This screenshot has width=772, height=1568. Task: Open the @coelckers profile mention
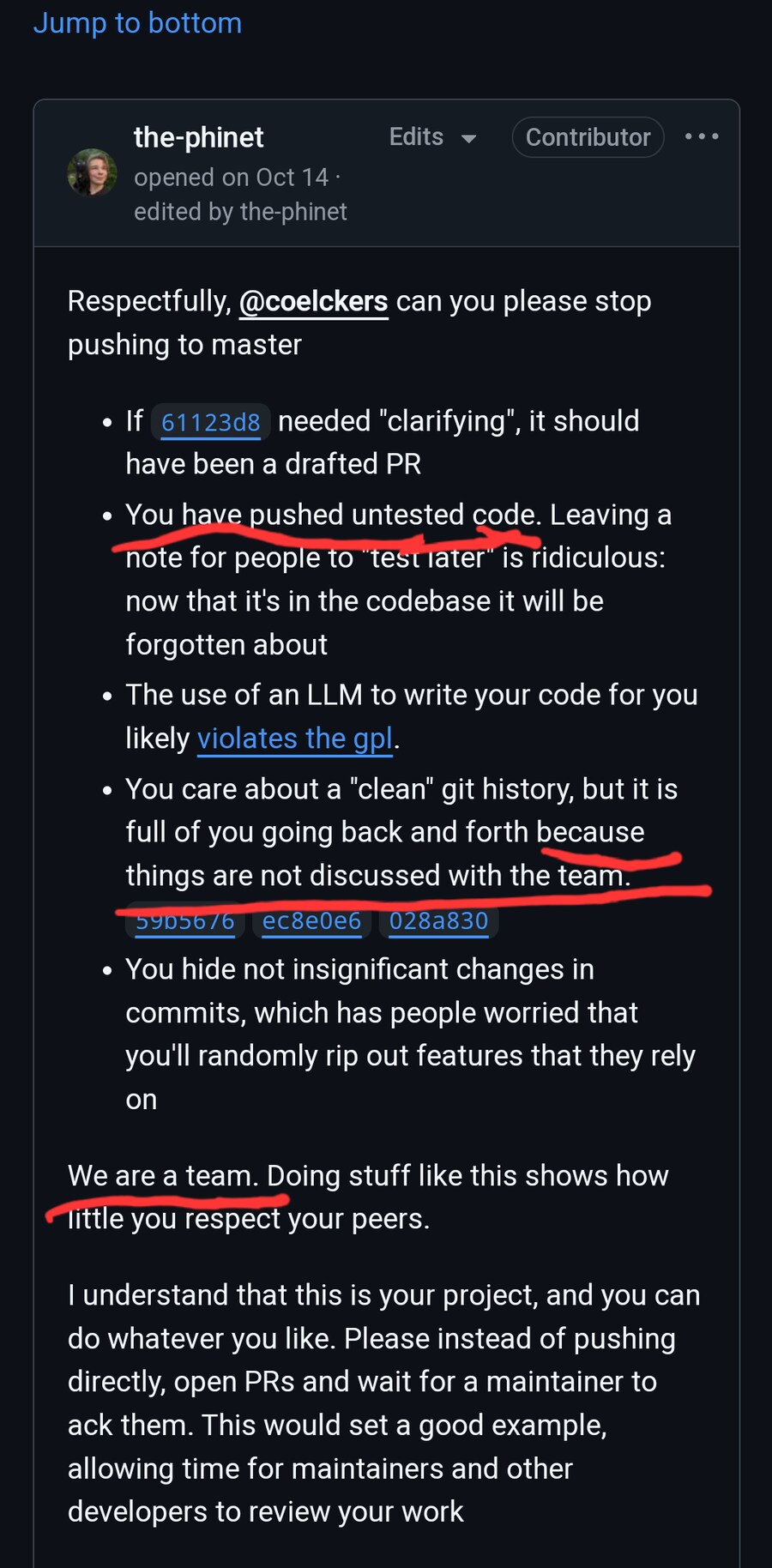pos(314,301)
